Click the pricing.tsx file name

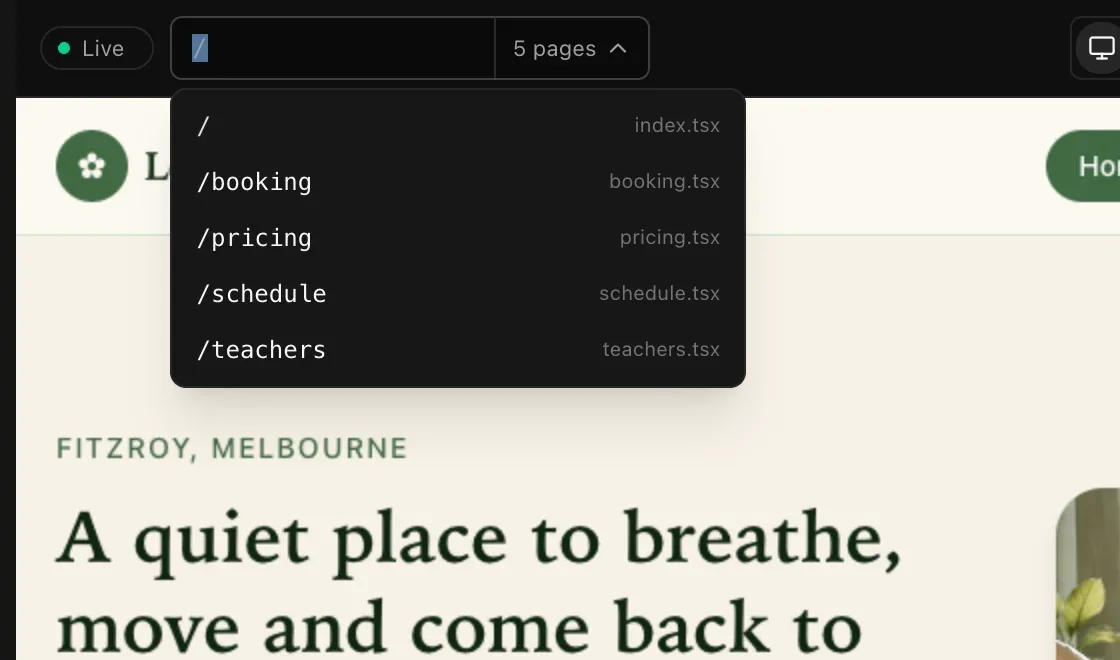(x=669, y=237)
